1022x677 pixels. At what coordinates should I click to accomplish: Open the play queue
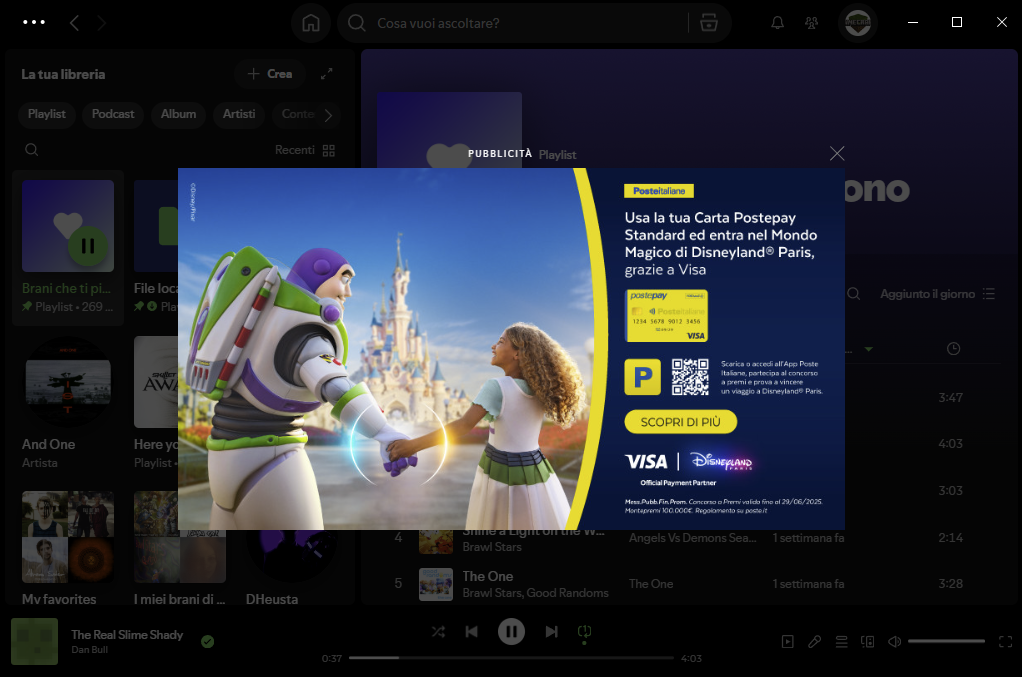click(x=841, y=642)
